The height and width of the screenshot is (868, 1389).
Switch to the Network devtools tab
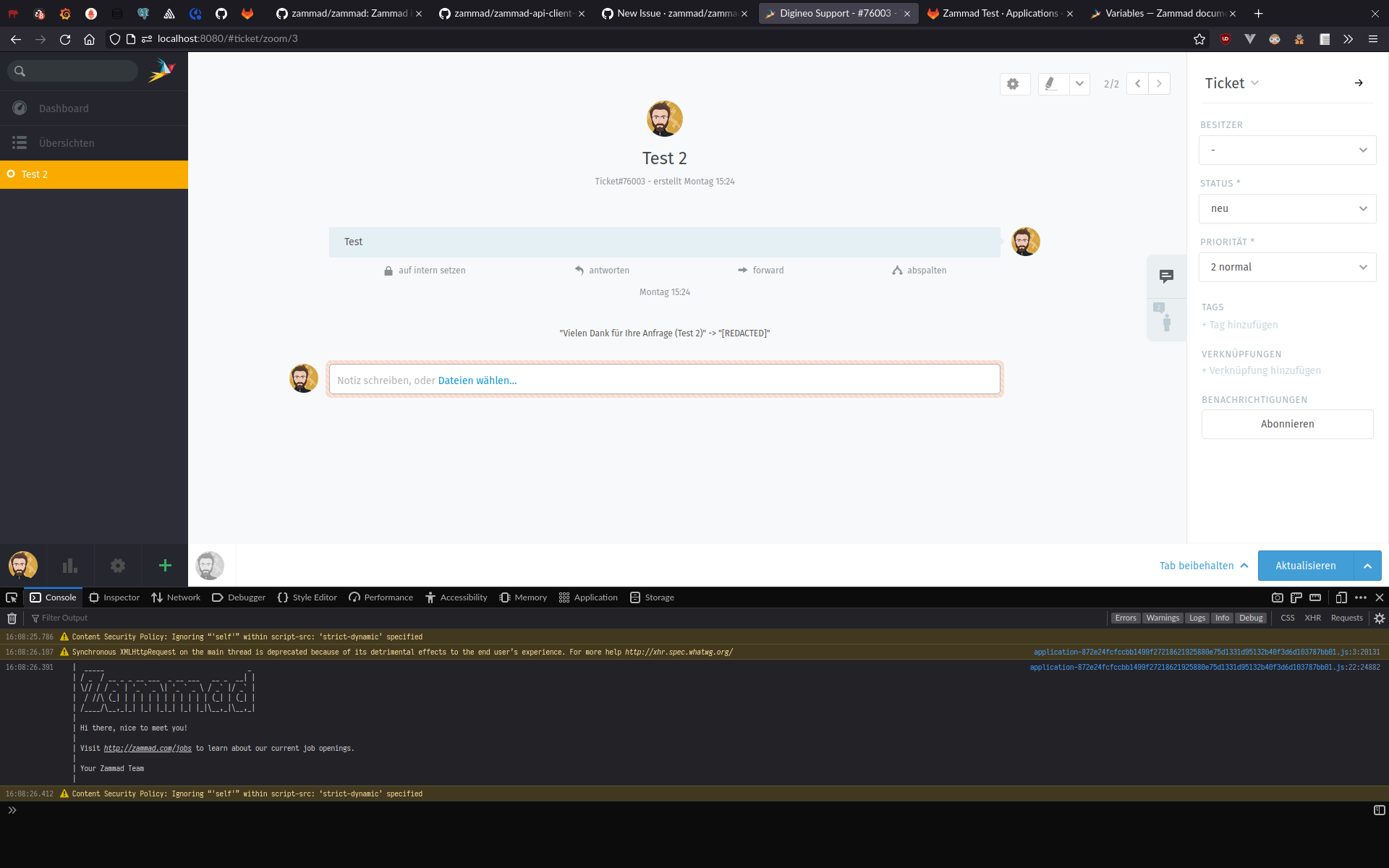pos(175,597)
